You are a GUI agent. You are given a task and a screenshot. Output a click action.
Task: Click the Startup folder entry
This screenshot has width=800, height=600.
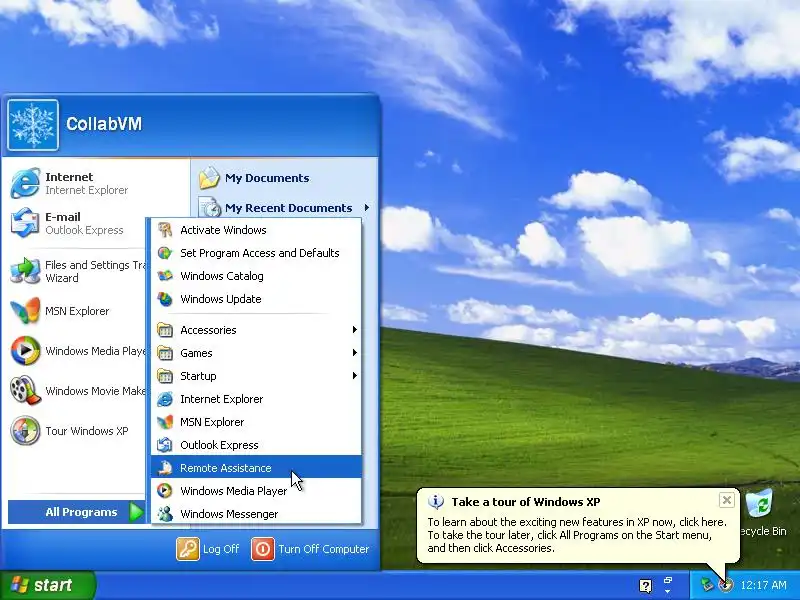[256, 376]
